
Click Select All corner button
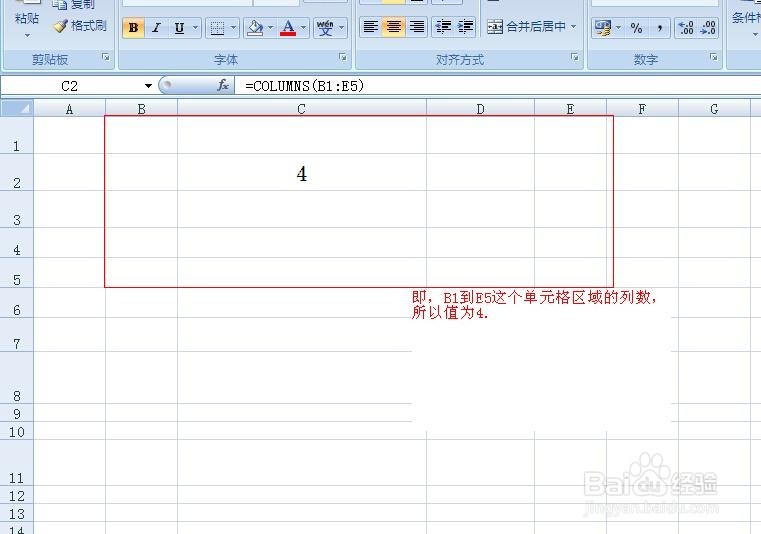coord(17,108)
